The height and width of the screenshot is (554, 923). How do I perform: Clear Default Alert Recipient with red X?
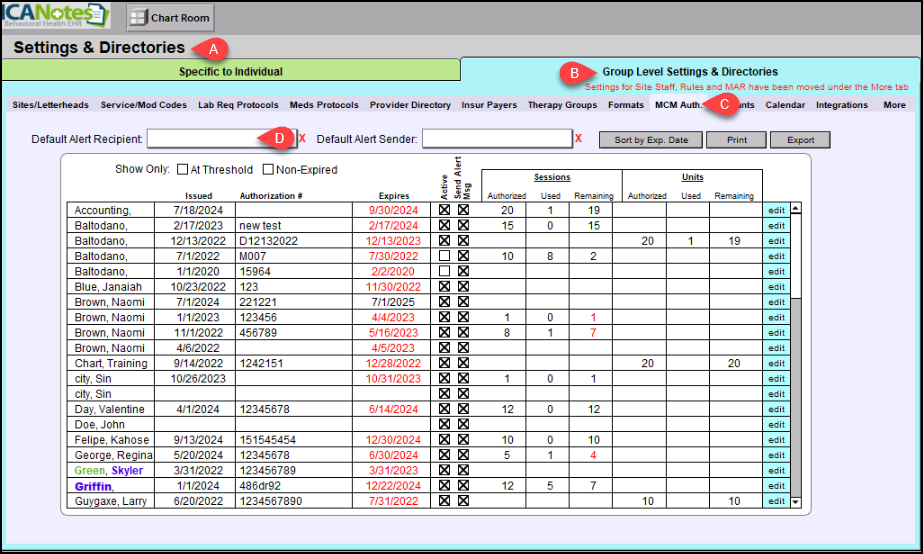(303, 139)
